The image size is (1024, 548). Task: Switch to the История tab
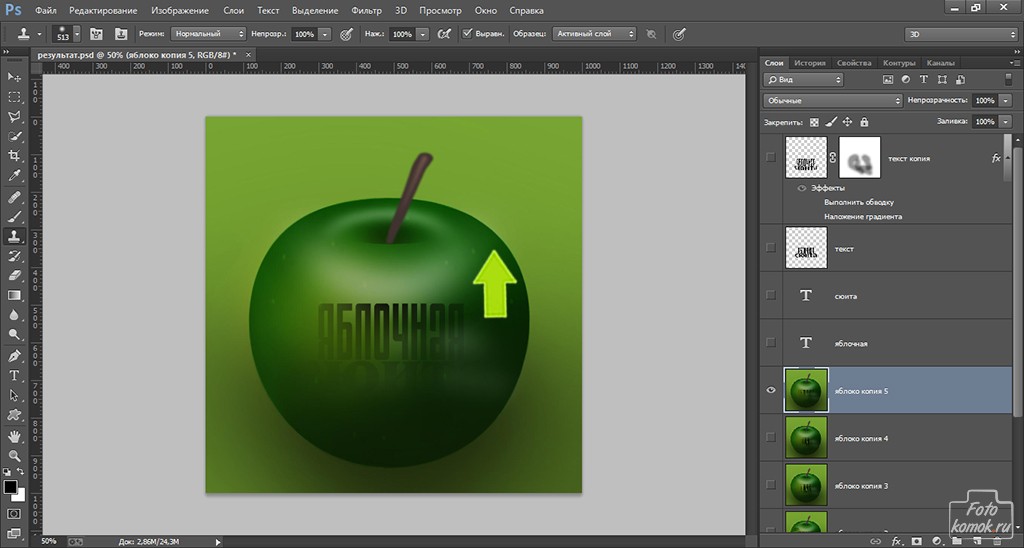[x=810, y=63]
